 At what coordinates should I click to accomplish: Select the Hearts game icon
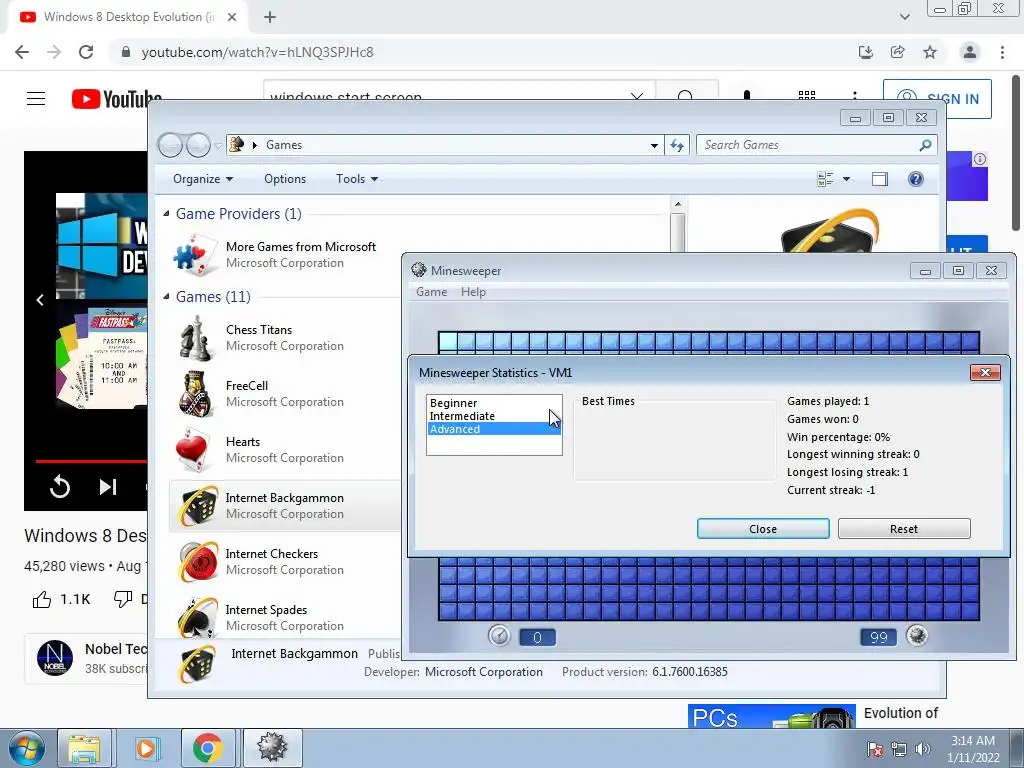click(193, 450)
